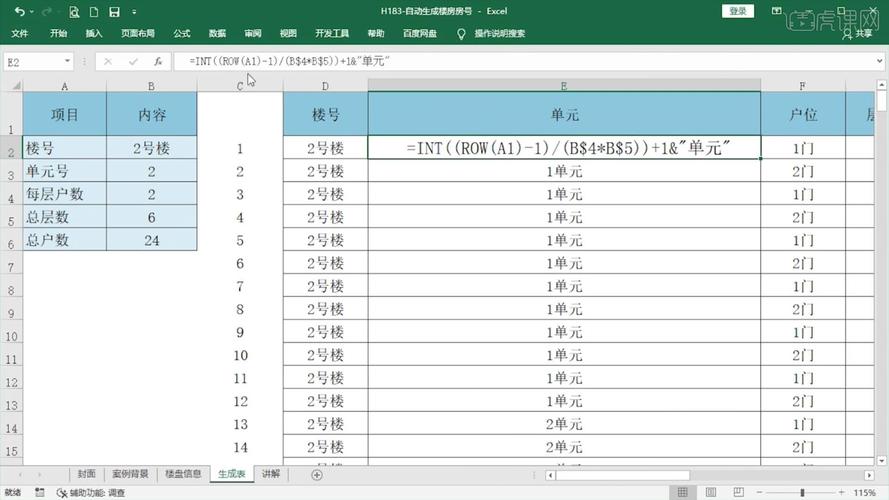Click the 操作说明搜索 search box
The width and height of the screenshot is (889, 500).
499,33
